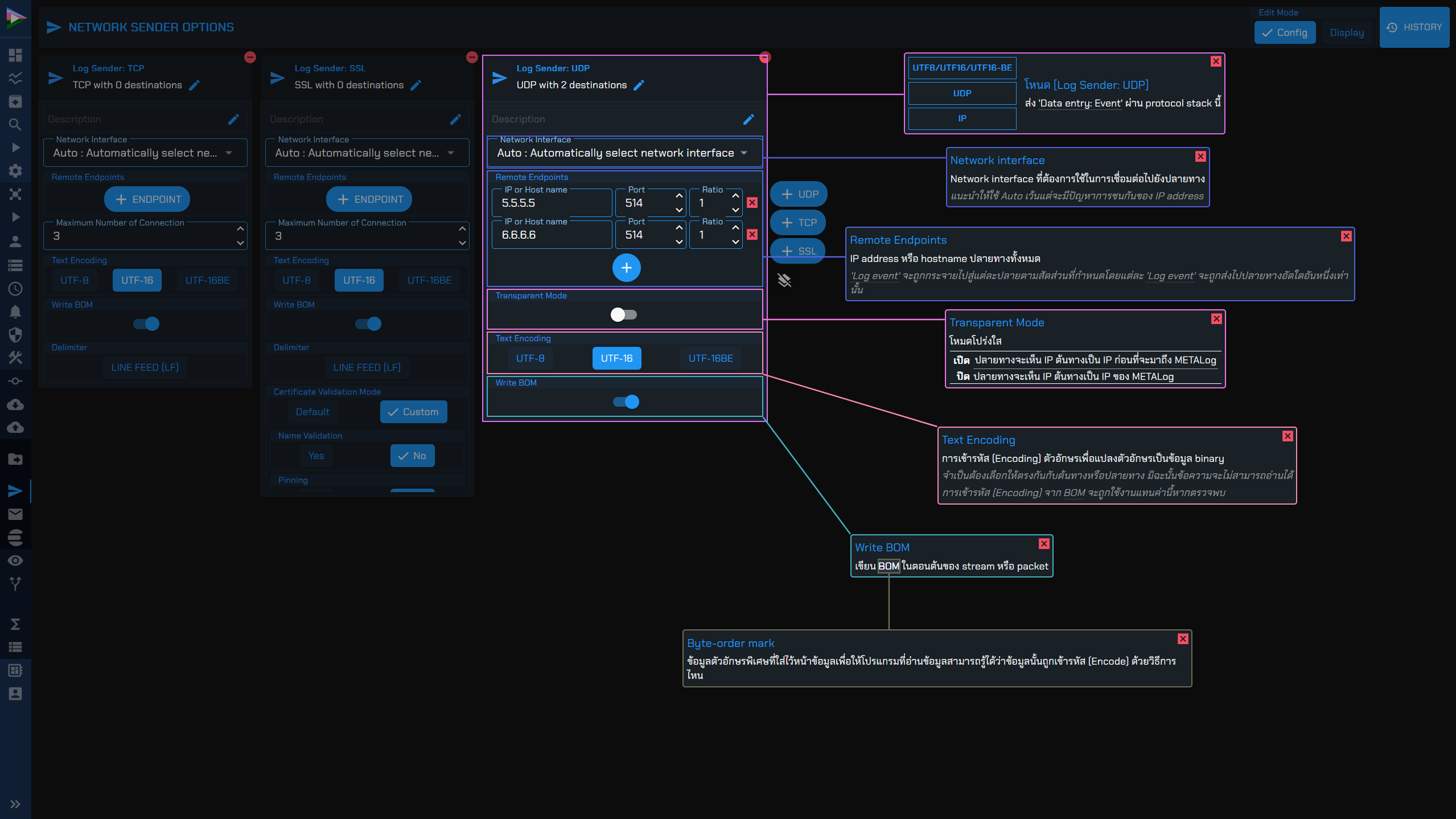
Task: Toggle Transparent Mode switch in UDP sender
Action: [x=624, y=314]
